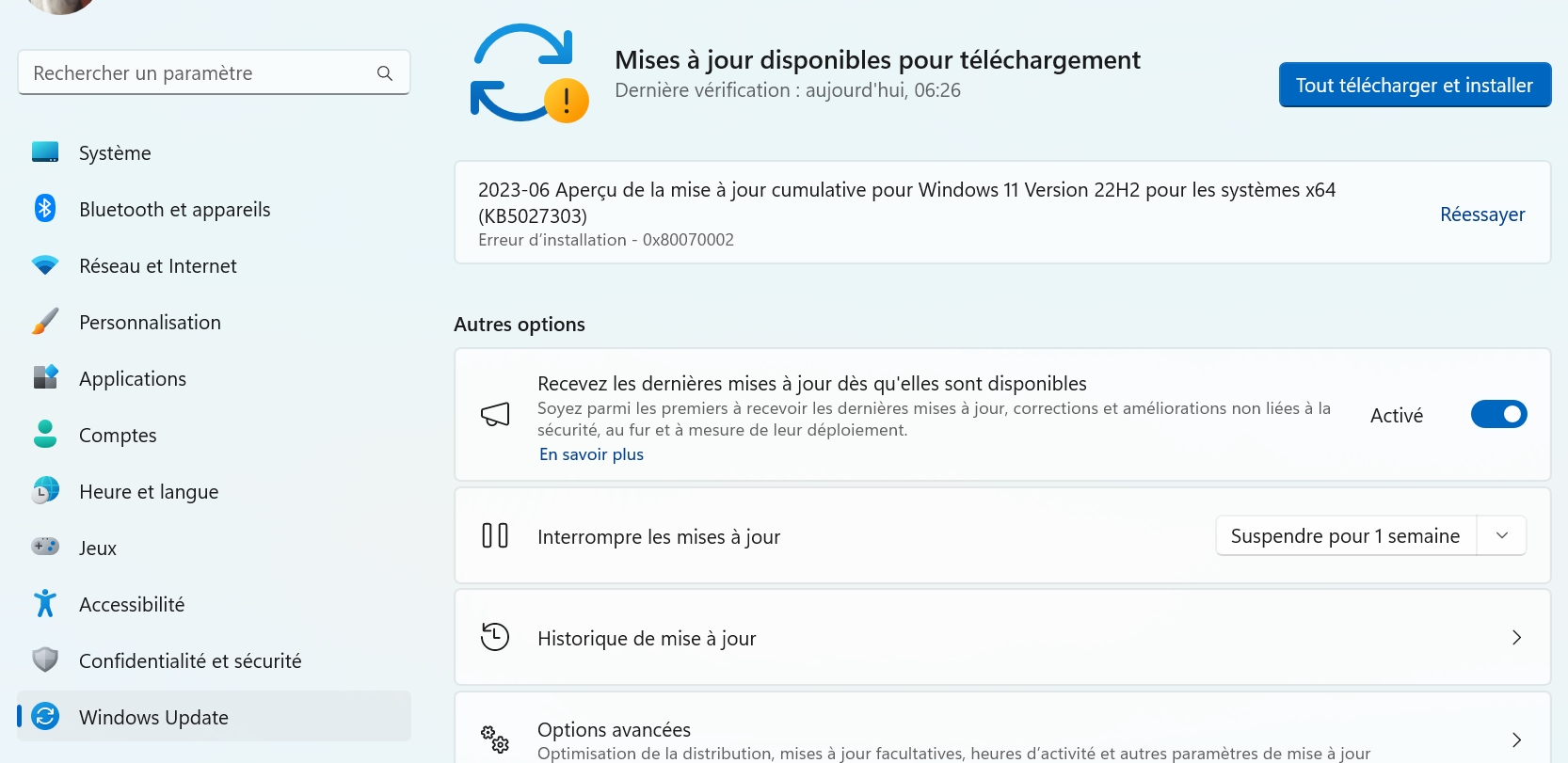Click the Comptes person icon
The width and height of the screenshot is (1568, 763).
45,435
